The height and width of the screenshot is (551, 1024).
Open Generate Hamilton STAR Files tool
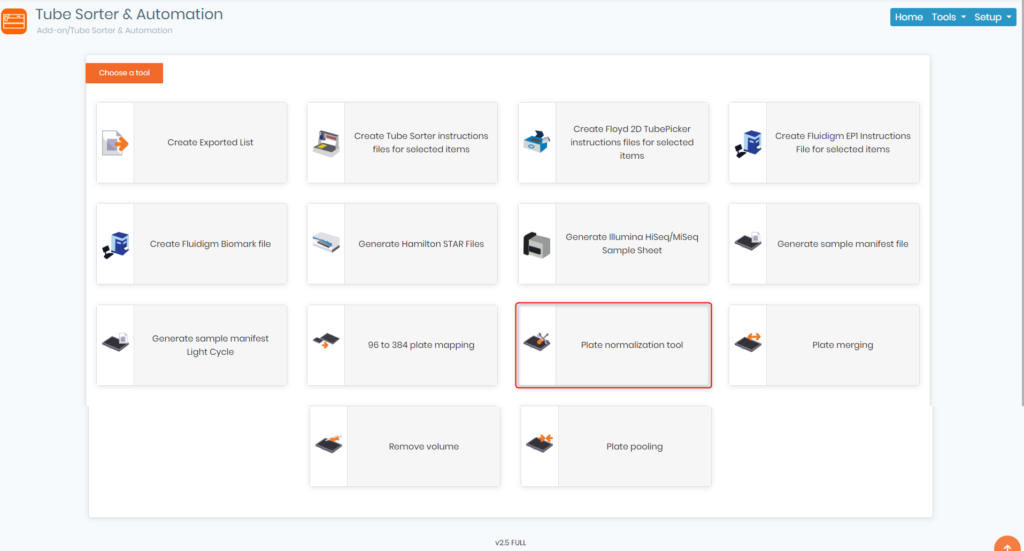[402, 244]
